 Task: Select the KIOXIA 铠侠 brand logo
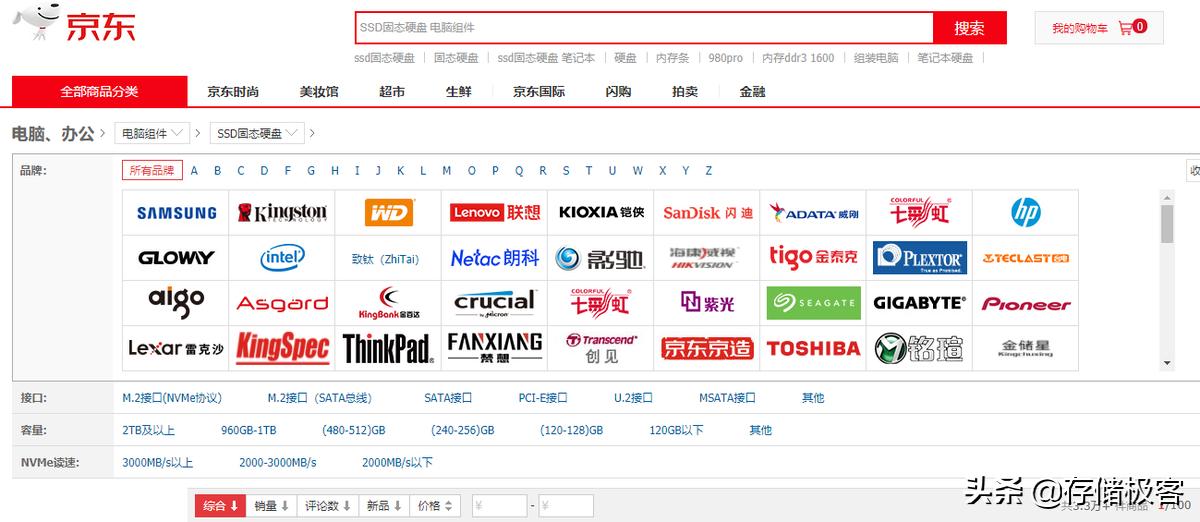tap(601, 213)
